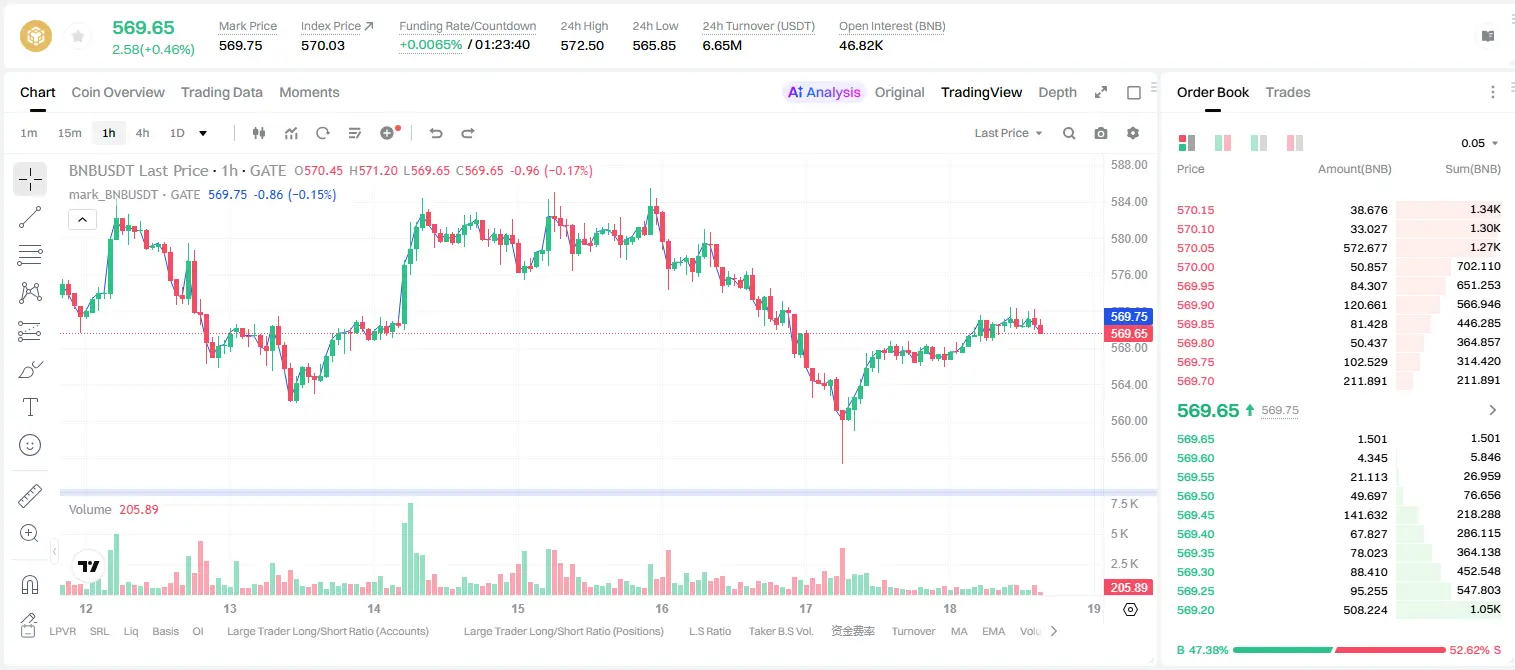Image resolution: width=1515 pixels, height=670 pixels.
Task: Open chart settings gear icon
Action: point(1133,133)
